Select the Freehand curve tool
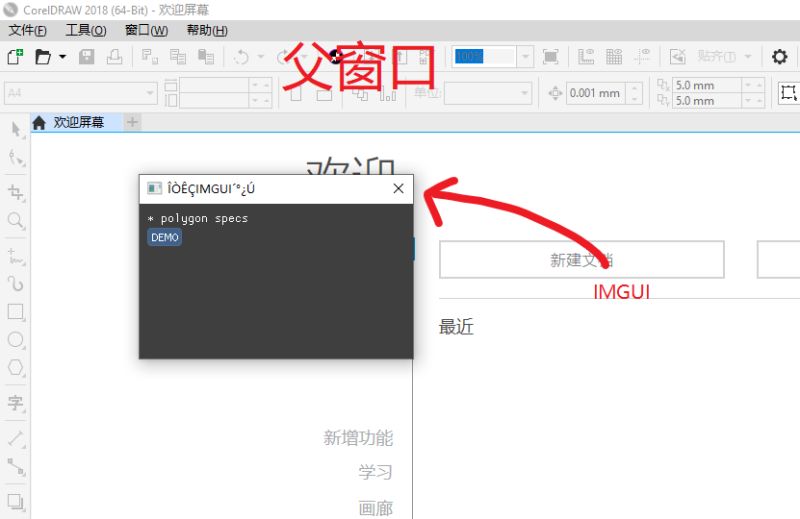 (16, 257)
